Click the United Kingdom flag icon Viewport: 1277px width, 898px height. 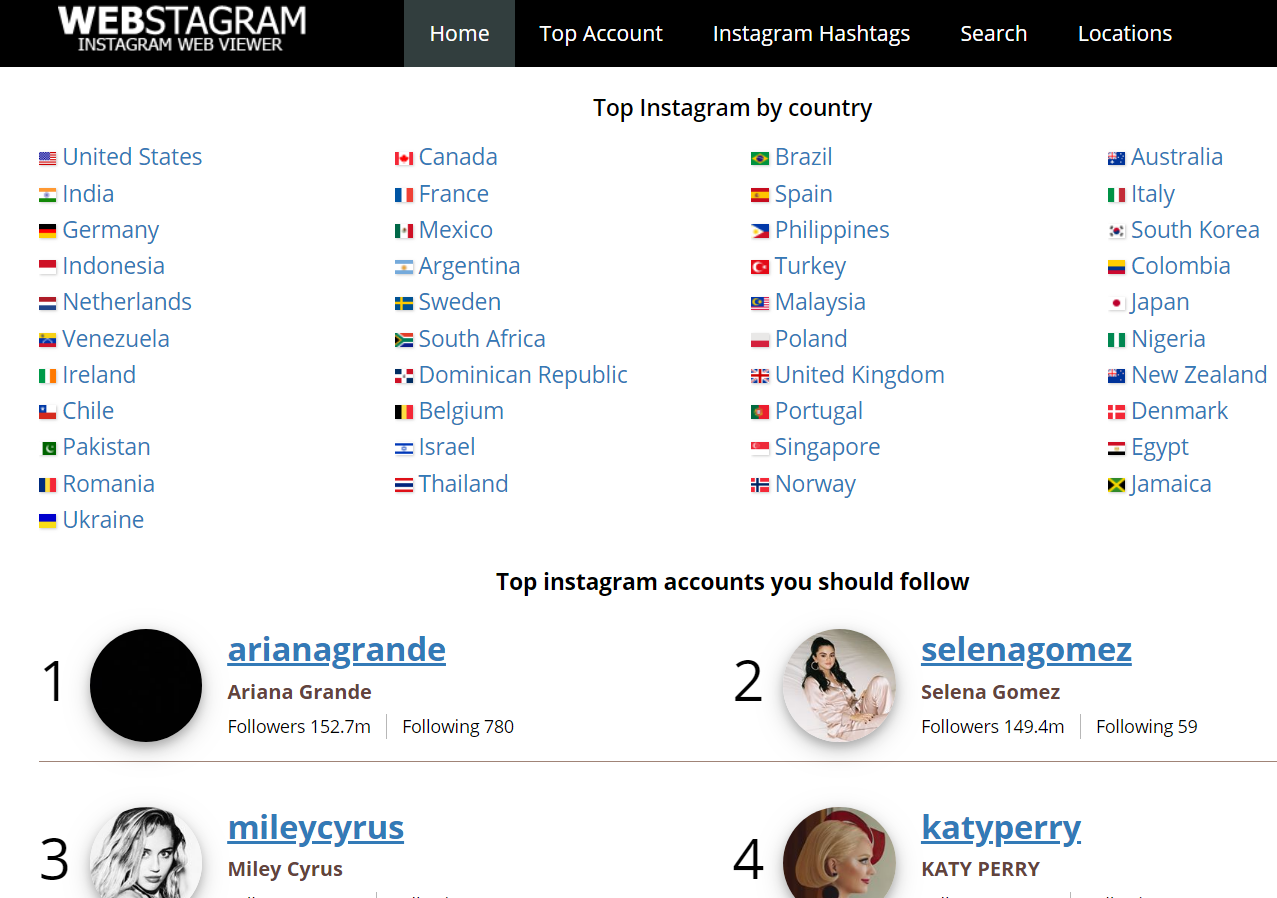760,376
